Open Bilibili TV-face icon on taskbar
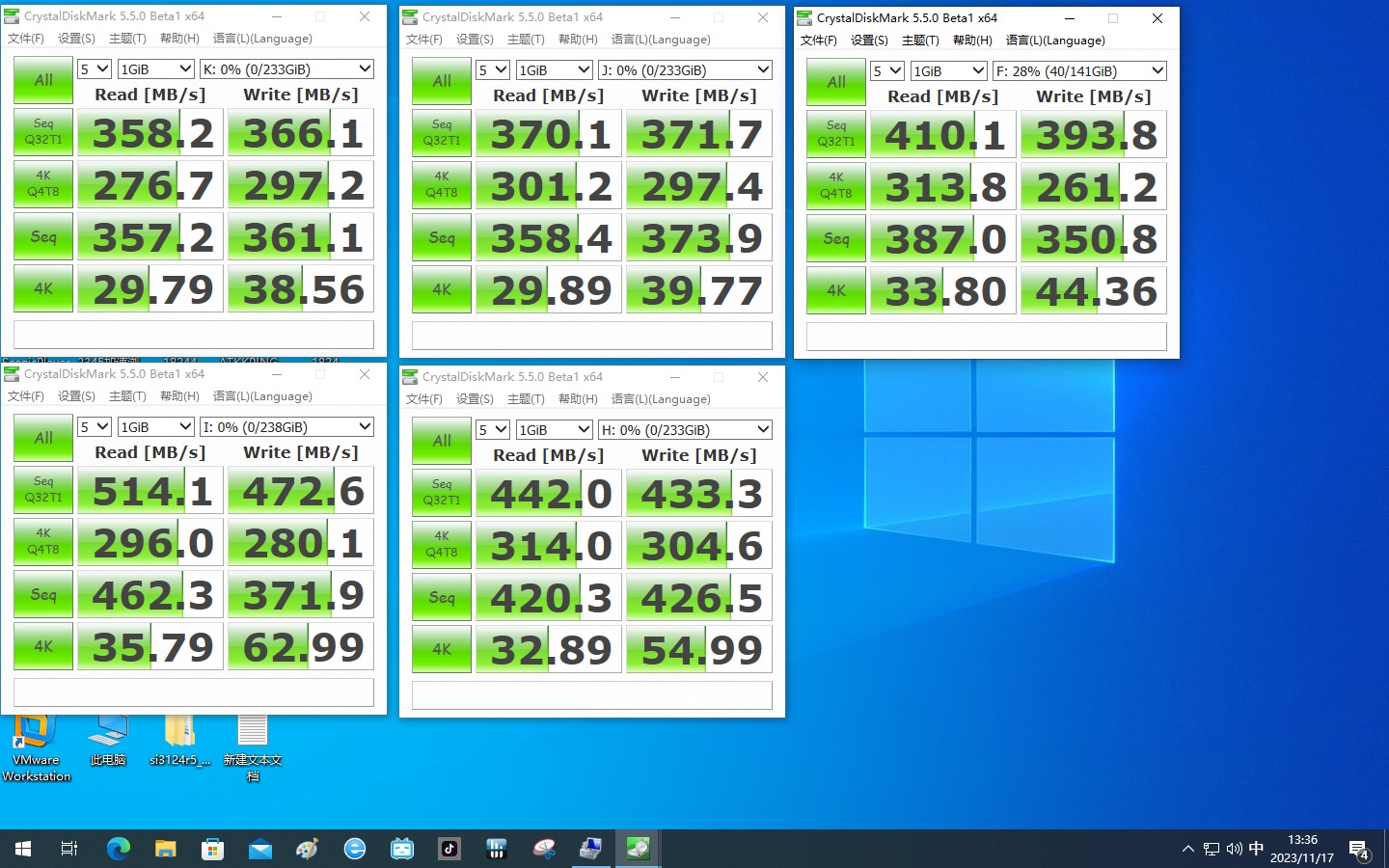The height and width of the screenshot is (868, 1389). (x=402, y=849)
